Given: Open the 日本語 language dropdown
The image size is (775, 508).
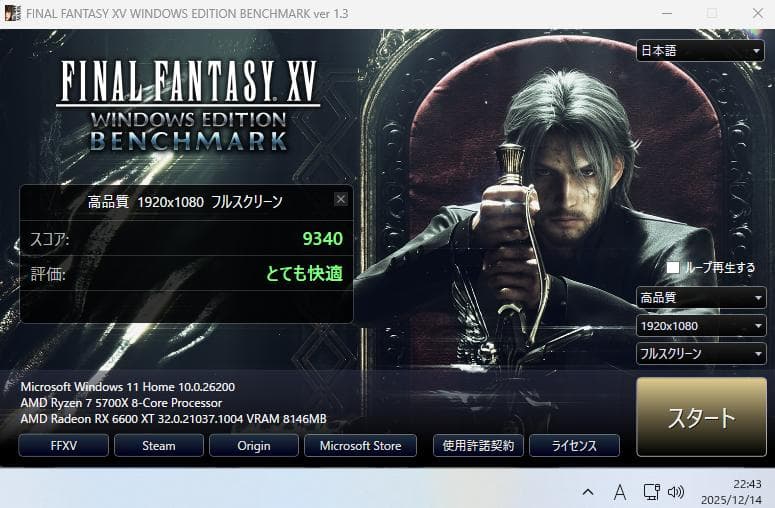Looking at the screenshot, I should click(700, 50).
